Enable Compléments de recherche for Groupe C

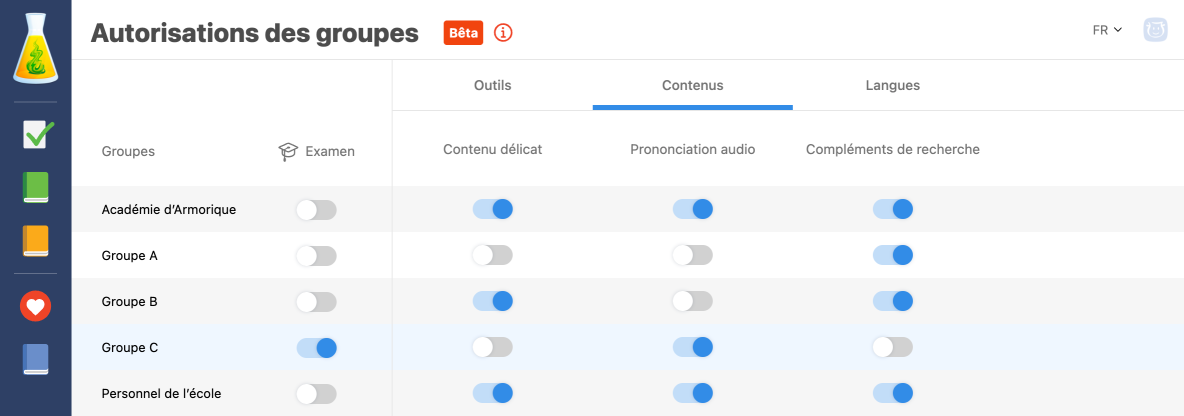[892, 348]
